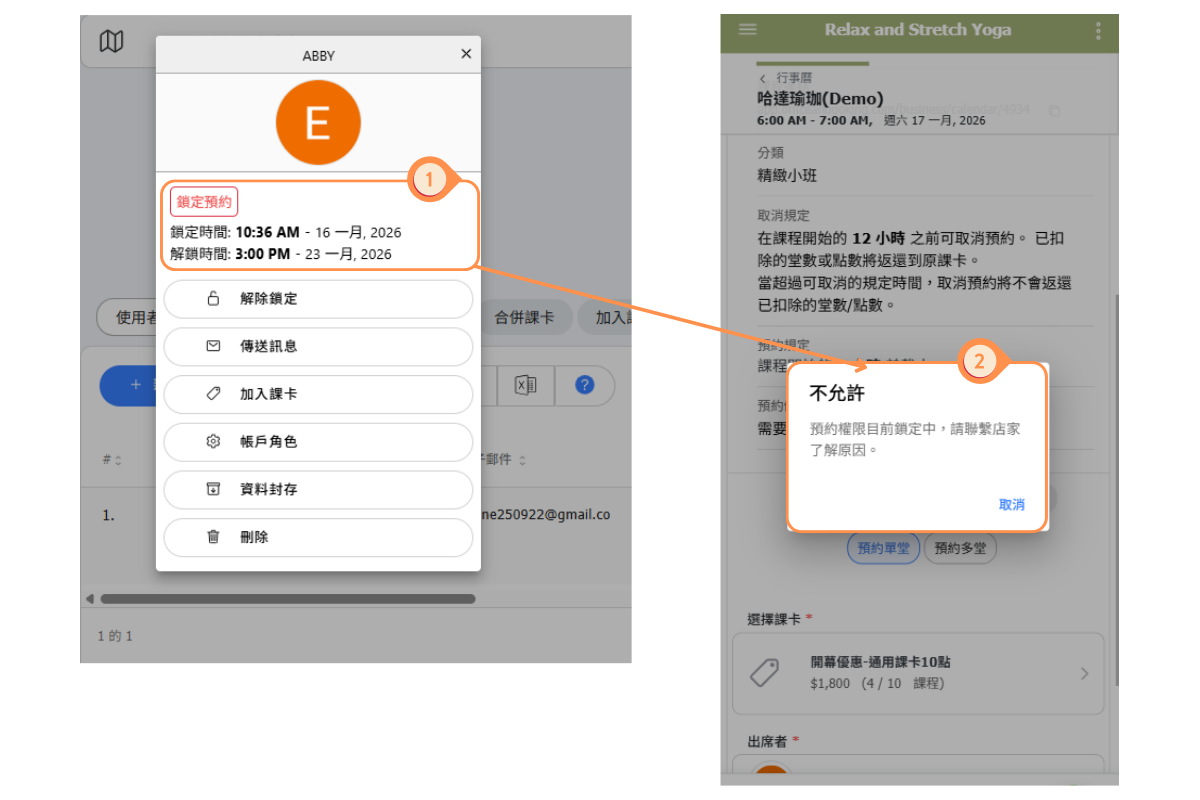The image size is (1200, 800).
Task: Click the orange E avatar
Action: coord(317,123)
